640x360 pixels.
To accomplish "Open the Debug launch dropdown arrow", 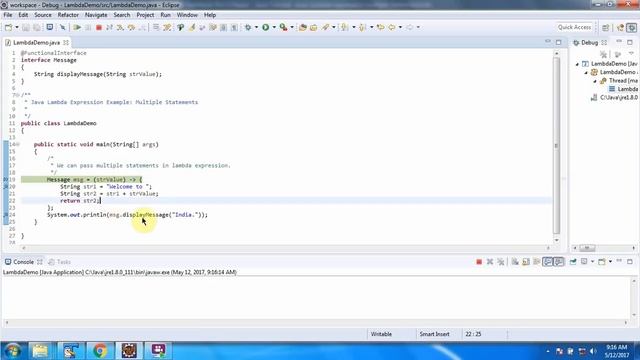I will pos(256,27).
